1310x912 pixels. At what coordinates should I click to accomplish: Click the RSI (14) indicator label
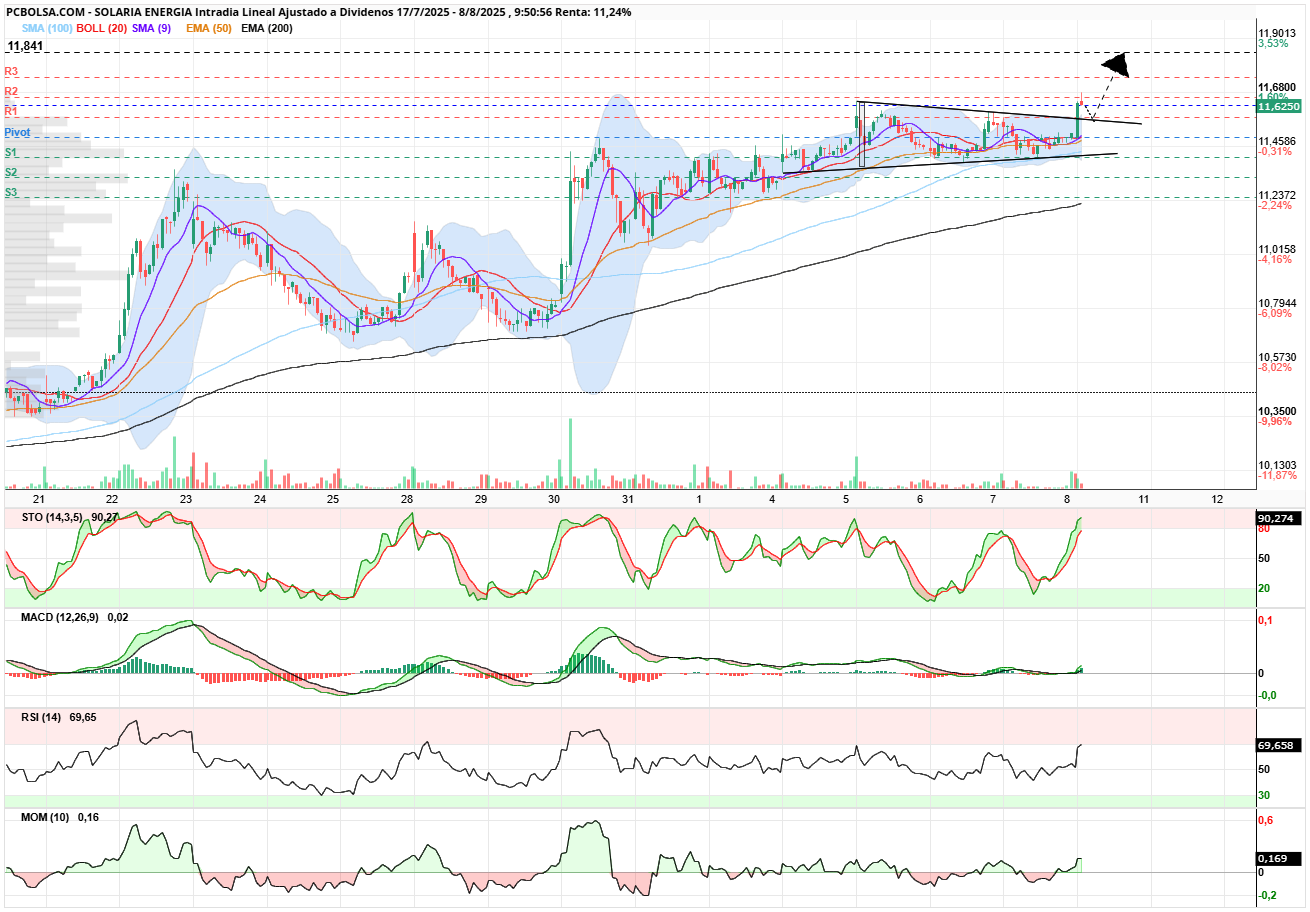42,717
